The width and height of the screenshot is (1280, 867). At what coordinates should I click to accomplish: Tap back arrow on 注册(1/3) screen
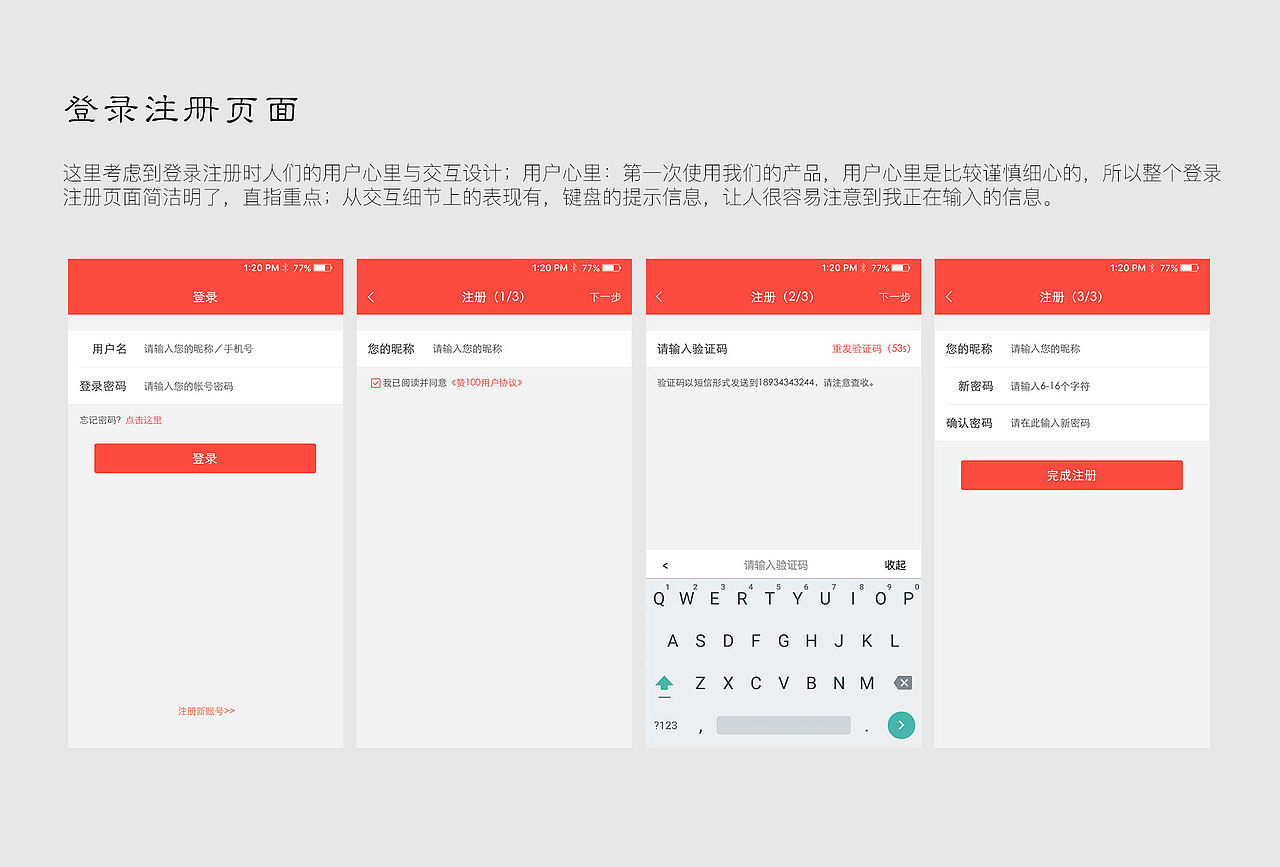(x=371, y=297)
